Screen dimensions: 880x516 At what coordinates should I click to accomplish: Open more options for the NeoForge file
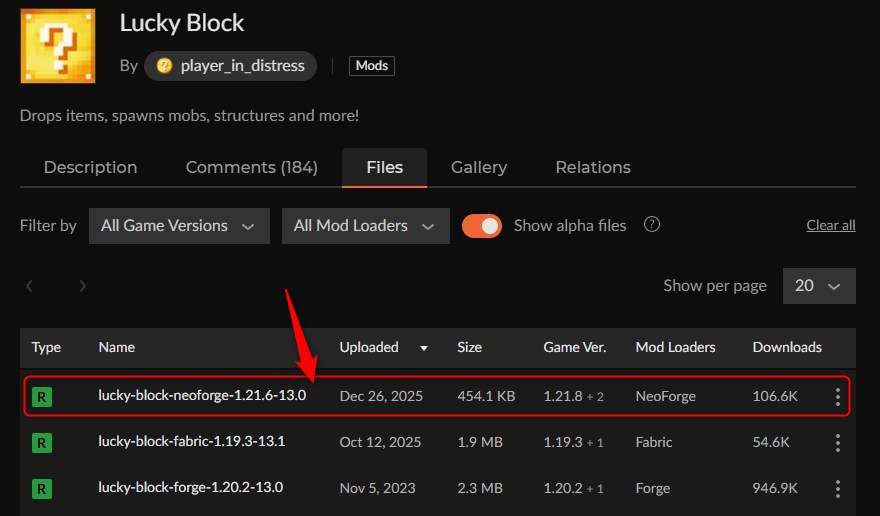point(838,397)
